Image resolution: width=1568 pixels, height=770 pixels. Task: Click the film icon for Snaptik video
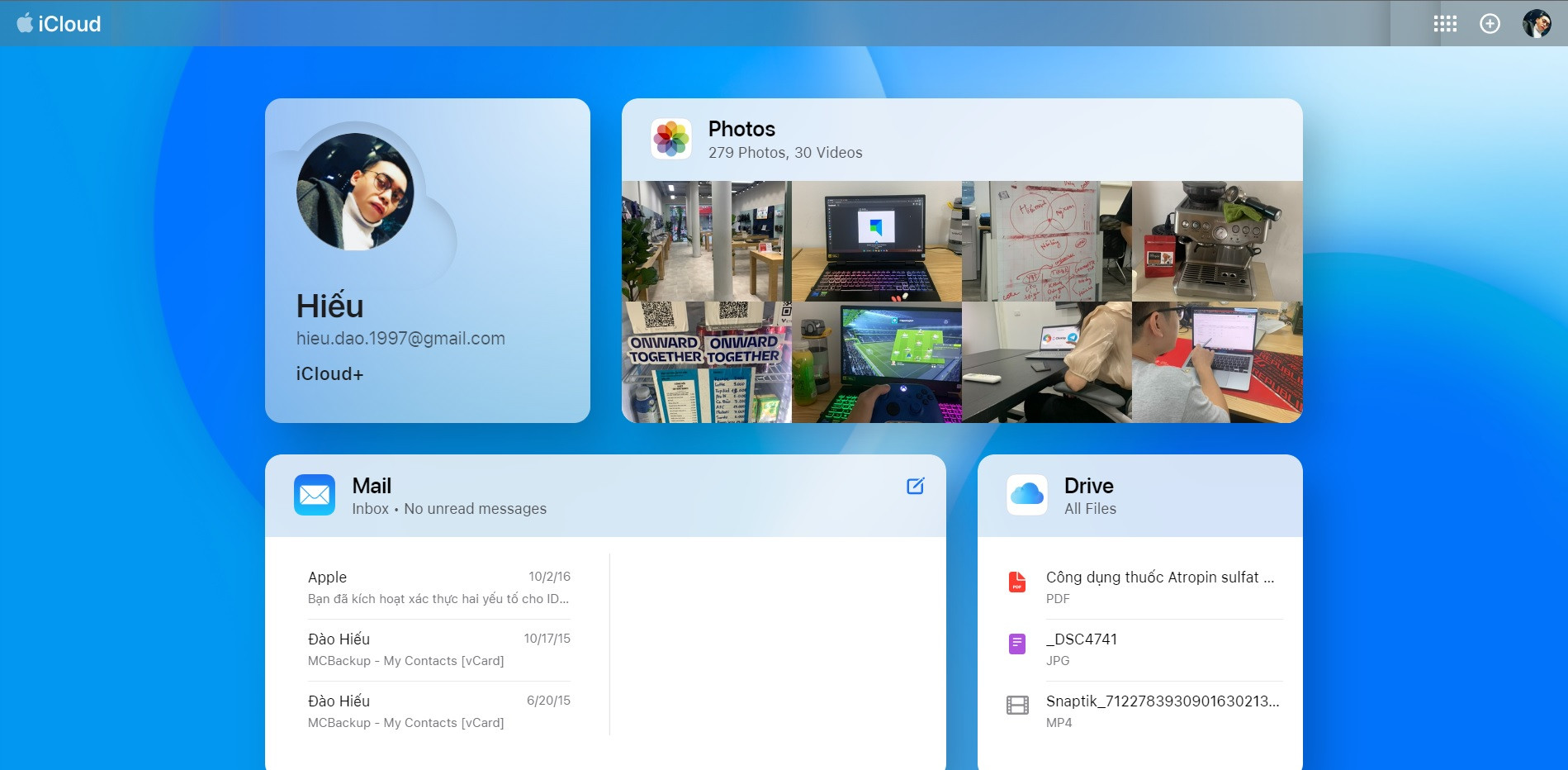(x=1017, y=705)
